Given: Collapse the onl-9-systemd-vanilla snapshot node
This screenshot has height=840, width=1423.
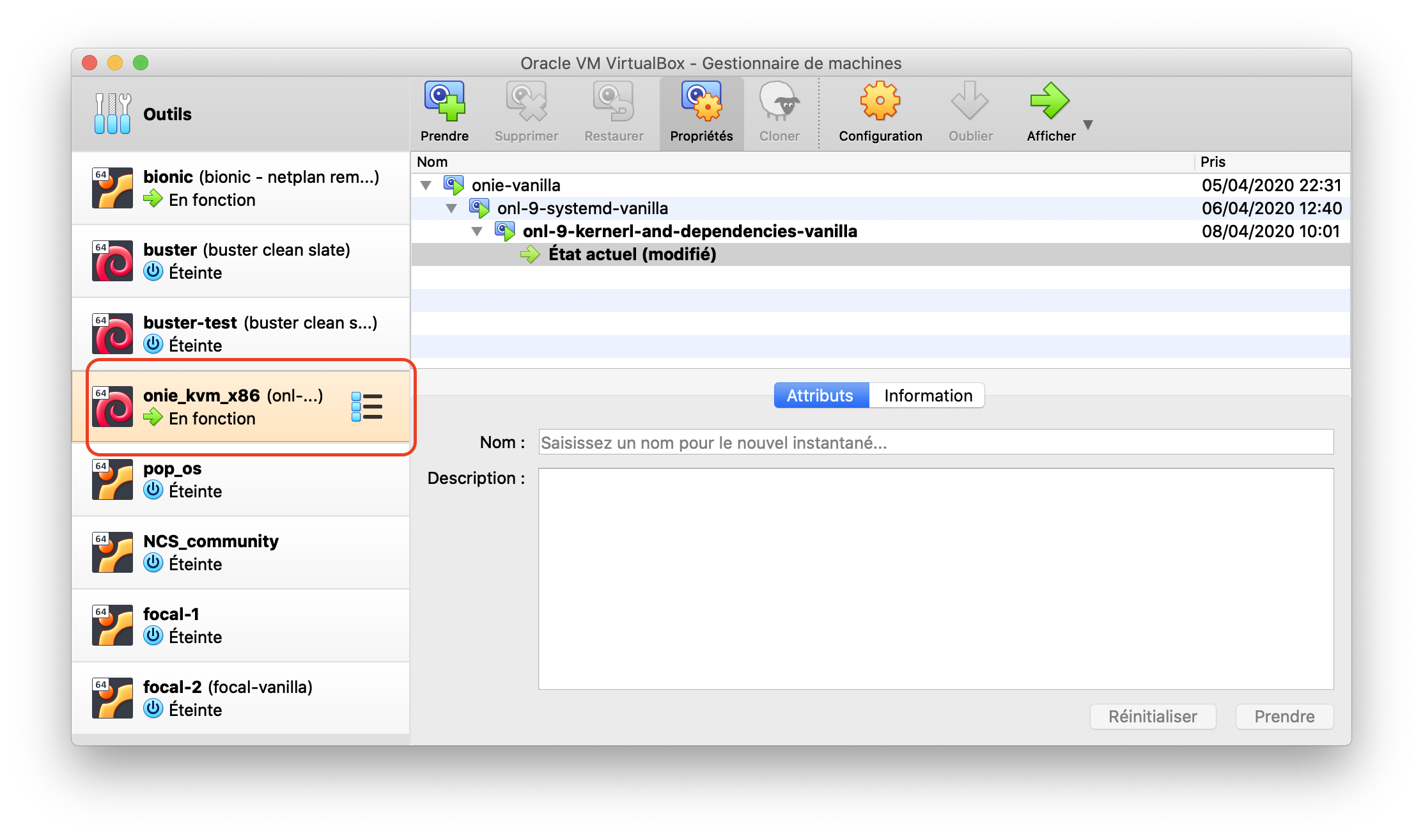Looking at the screenshot, I should point(451,208).
